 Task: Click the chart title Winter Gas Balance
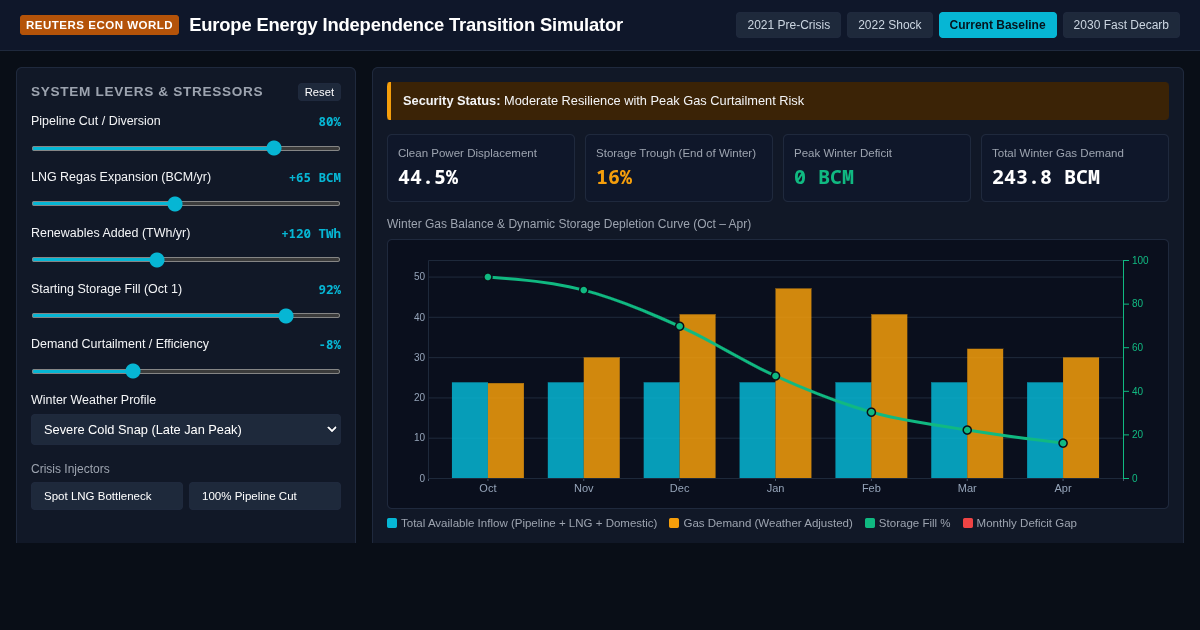click(569, 224)
